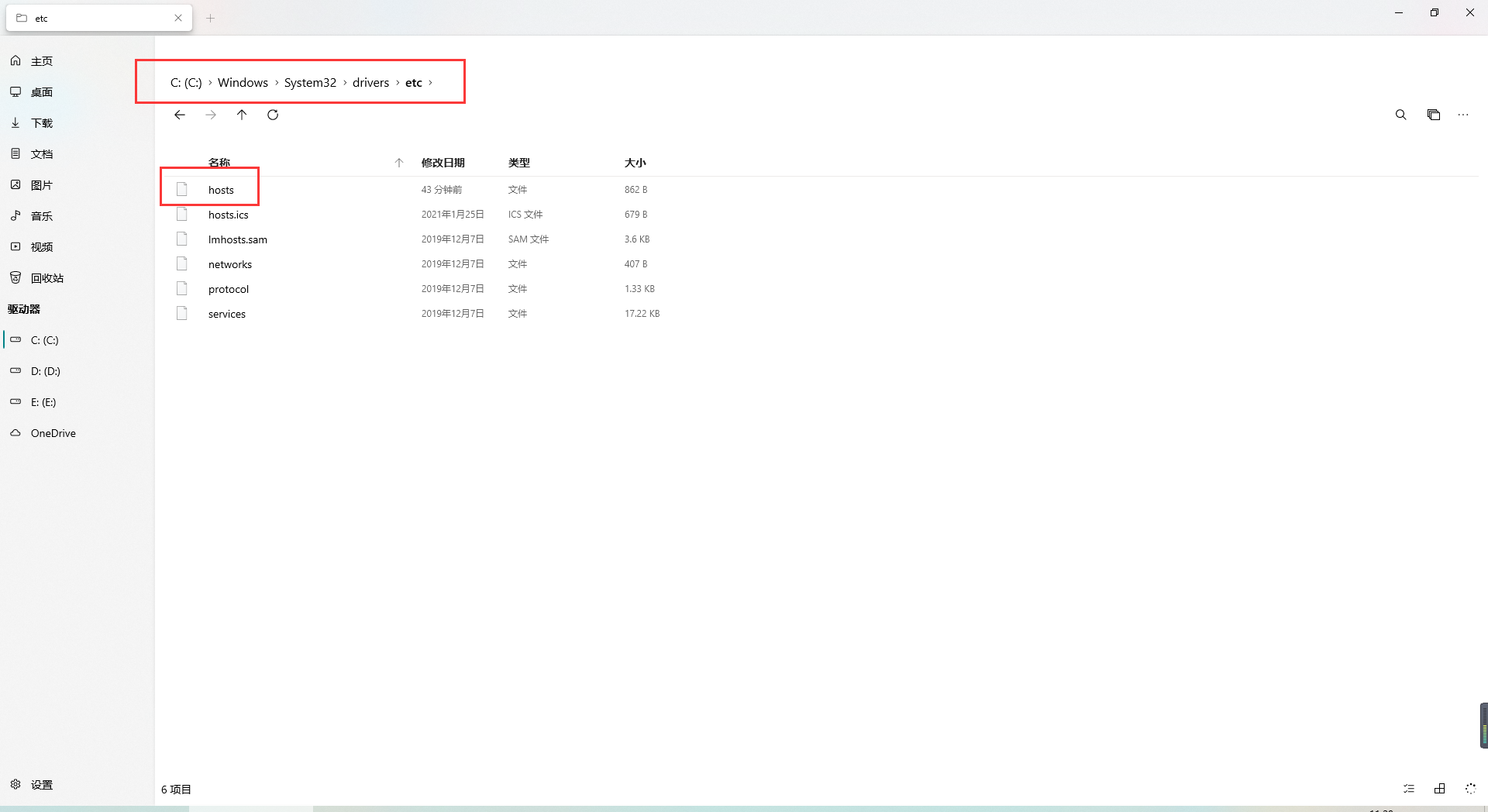Click file icon of hosts row
Viewport: 1488px width, 812px height.
pyautogui.click(x=182, y=189)
